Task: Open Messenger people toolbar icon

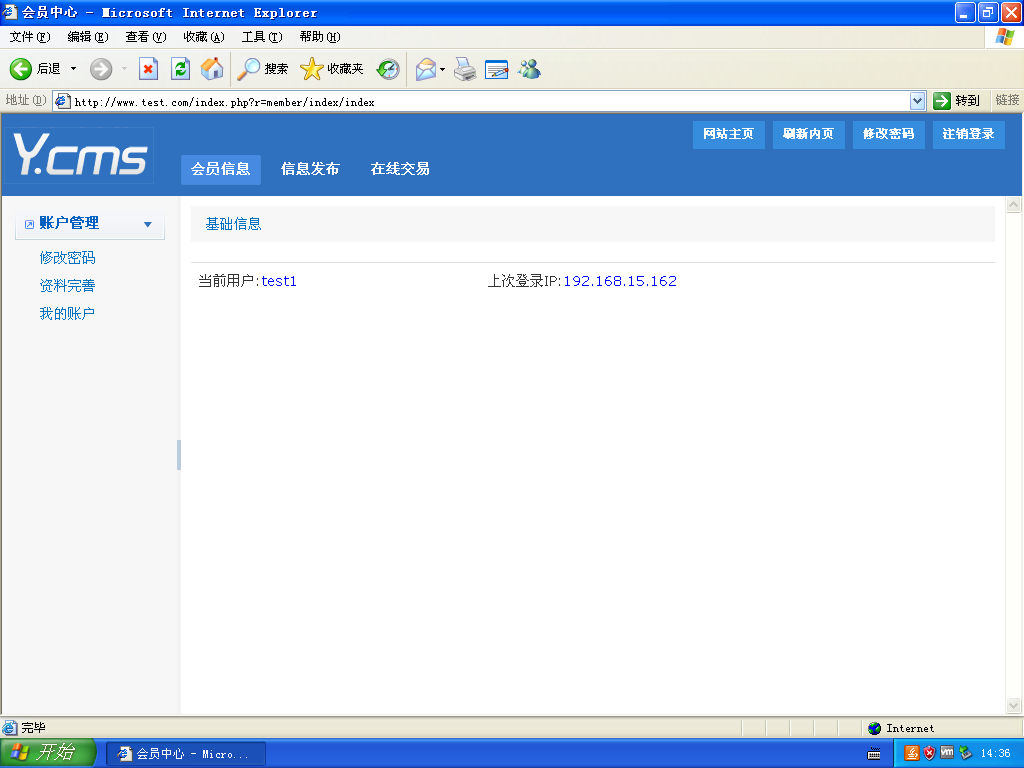Action: [529, 69]
